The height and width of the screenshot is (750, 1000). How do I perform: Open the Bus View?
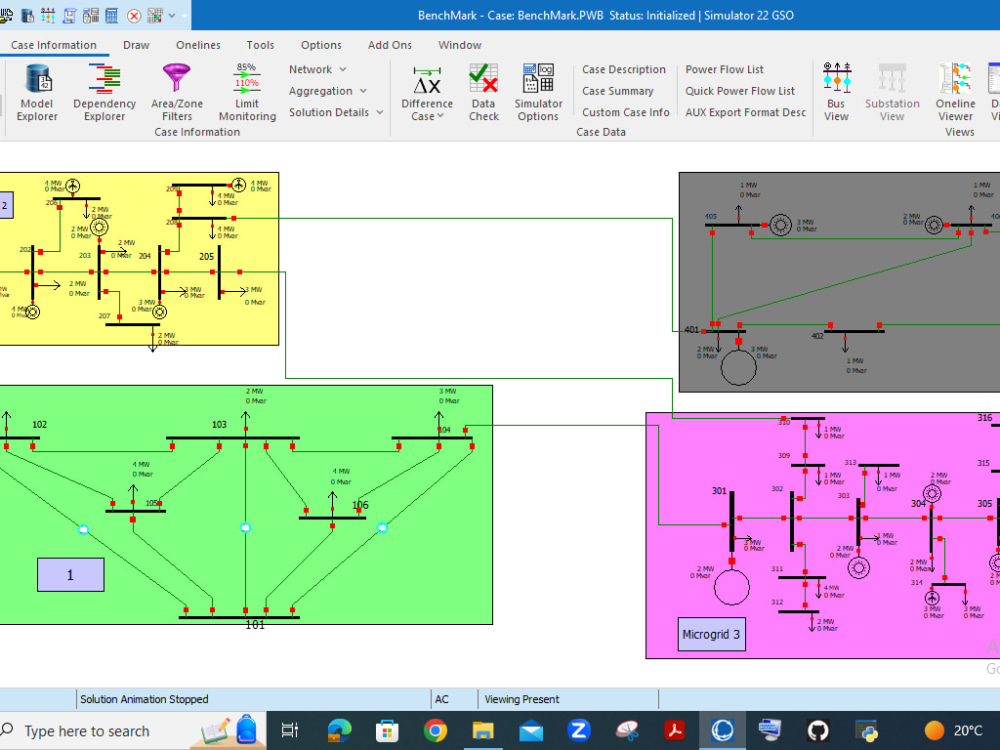[x=836, y=93]
